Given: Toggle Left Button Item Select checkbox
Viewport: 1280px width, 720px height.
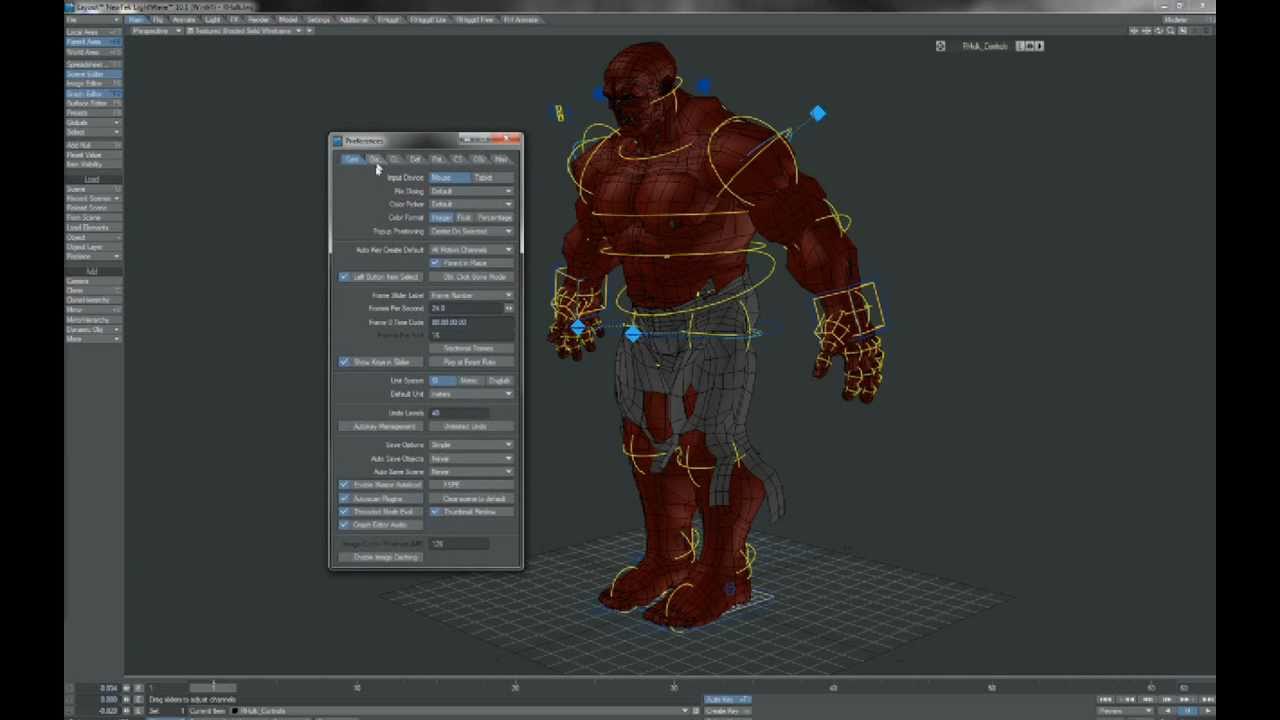Looking at the screenshot, I should [x=344, y=277].
